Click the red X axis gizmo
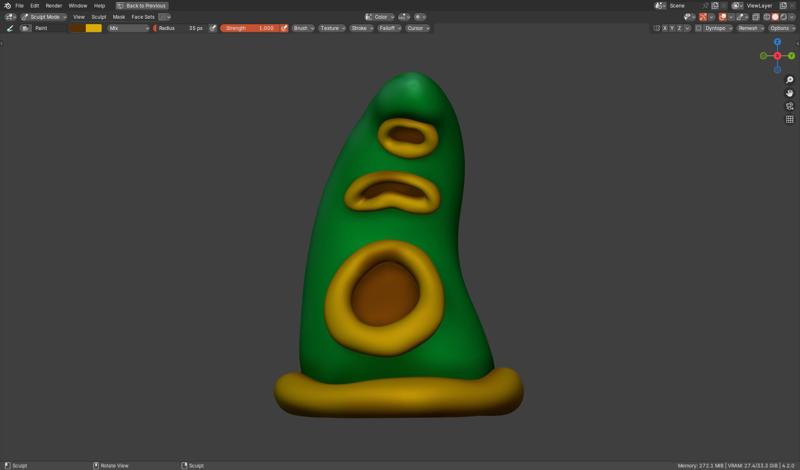 click(777, 56)
